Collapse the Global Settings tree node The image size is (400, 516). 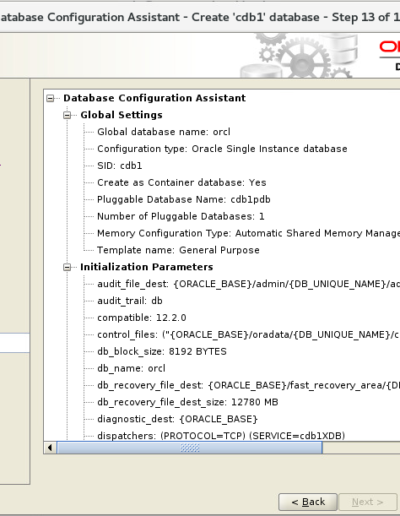67,115
